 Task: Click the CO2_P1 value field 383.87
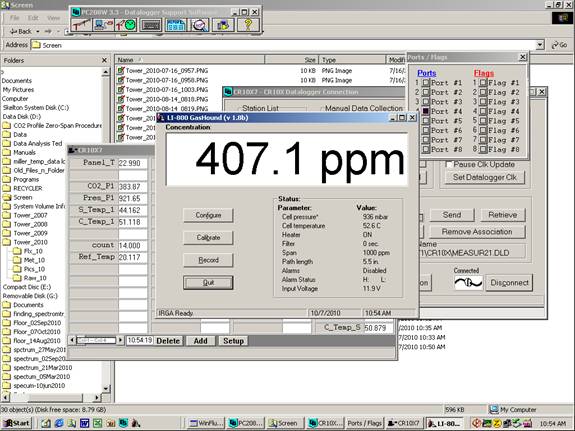[x=132, y=186]
